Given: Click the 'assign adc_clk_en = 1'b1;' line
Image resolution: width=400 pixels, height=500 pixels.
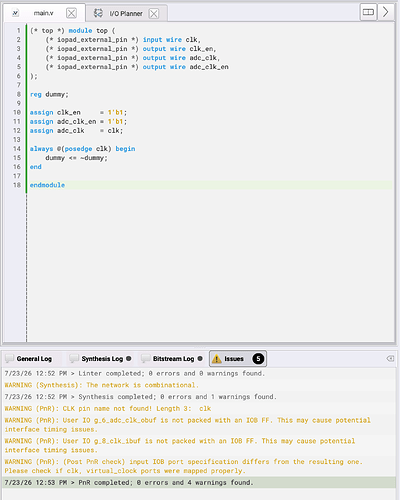Looking at the screenshot, I should [x=78, y=122].
